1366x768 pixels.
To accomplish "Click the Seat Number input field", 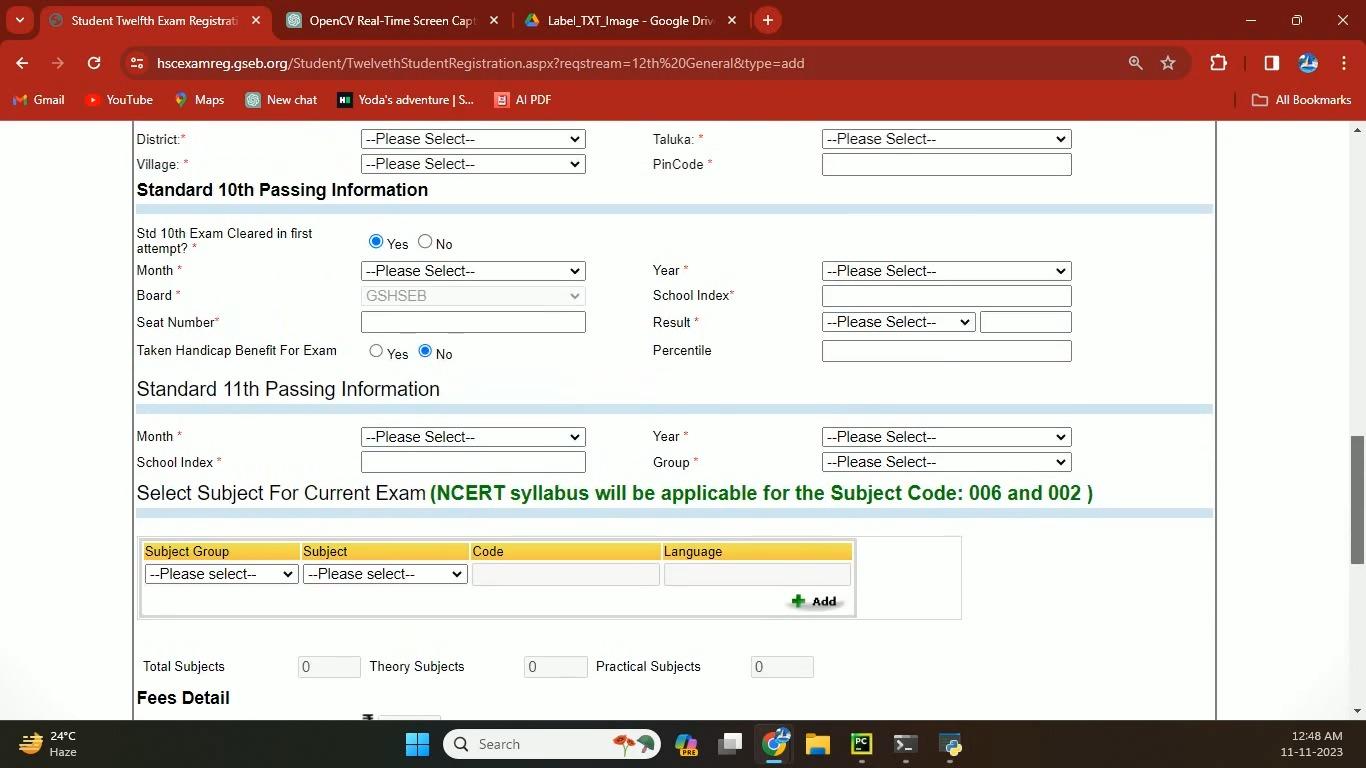I will pyautogui.click(x=473, y=322).
